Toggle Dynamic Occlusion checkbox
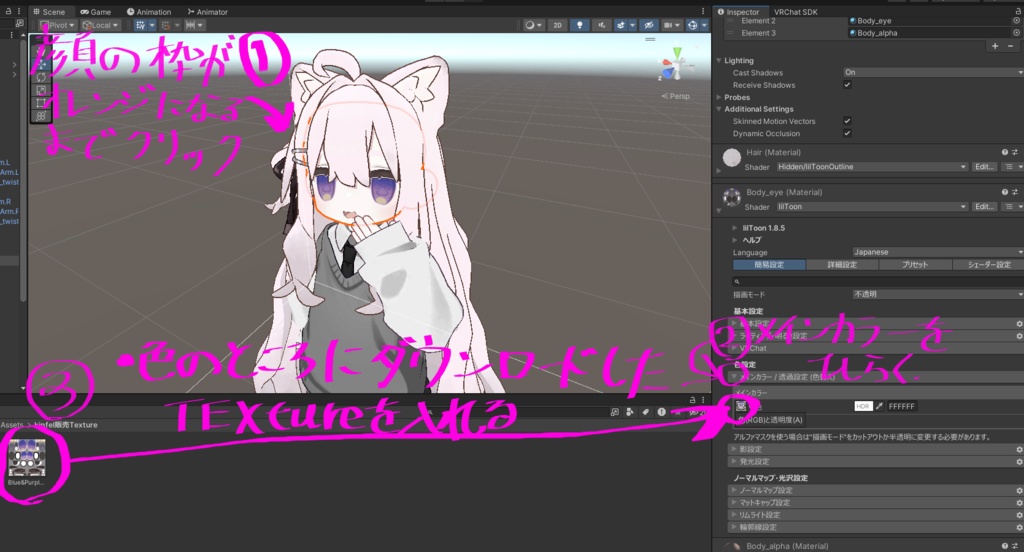Image resolution: width=1024 pixels, height=552 pixels. [x=847, y=133]
